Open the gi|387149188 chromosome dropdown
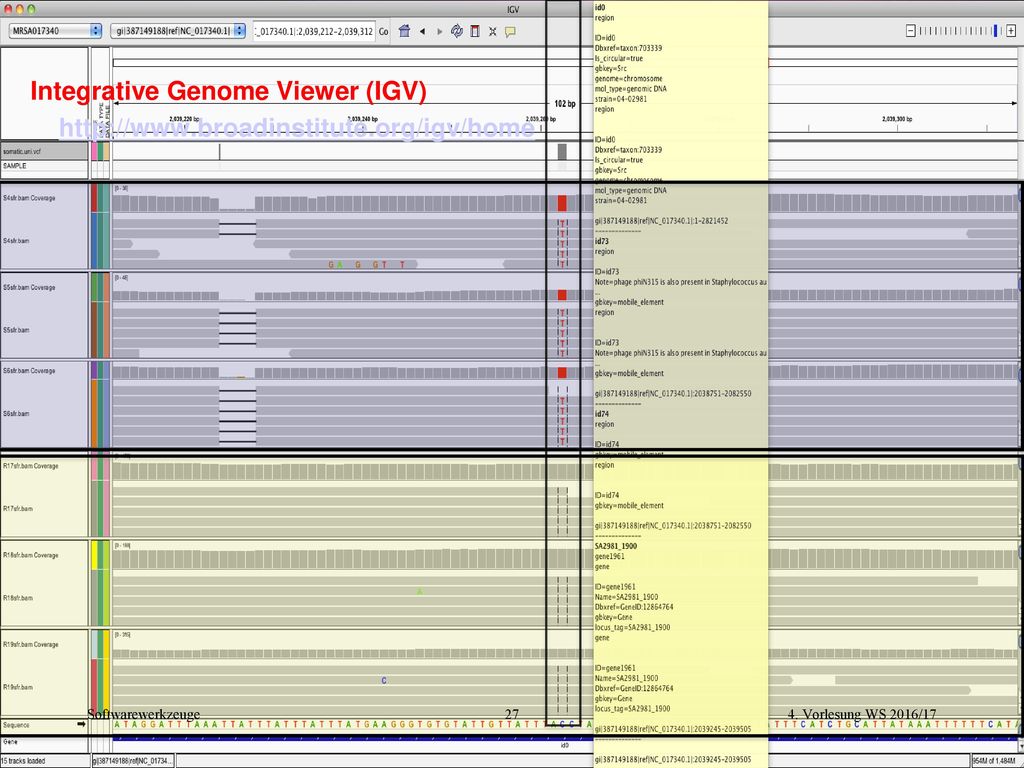This screenshot has width=1024, height=768. (x=178, y=31)
